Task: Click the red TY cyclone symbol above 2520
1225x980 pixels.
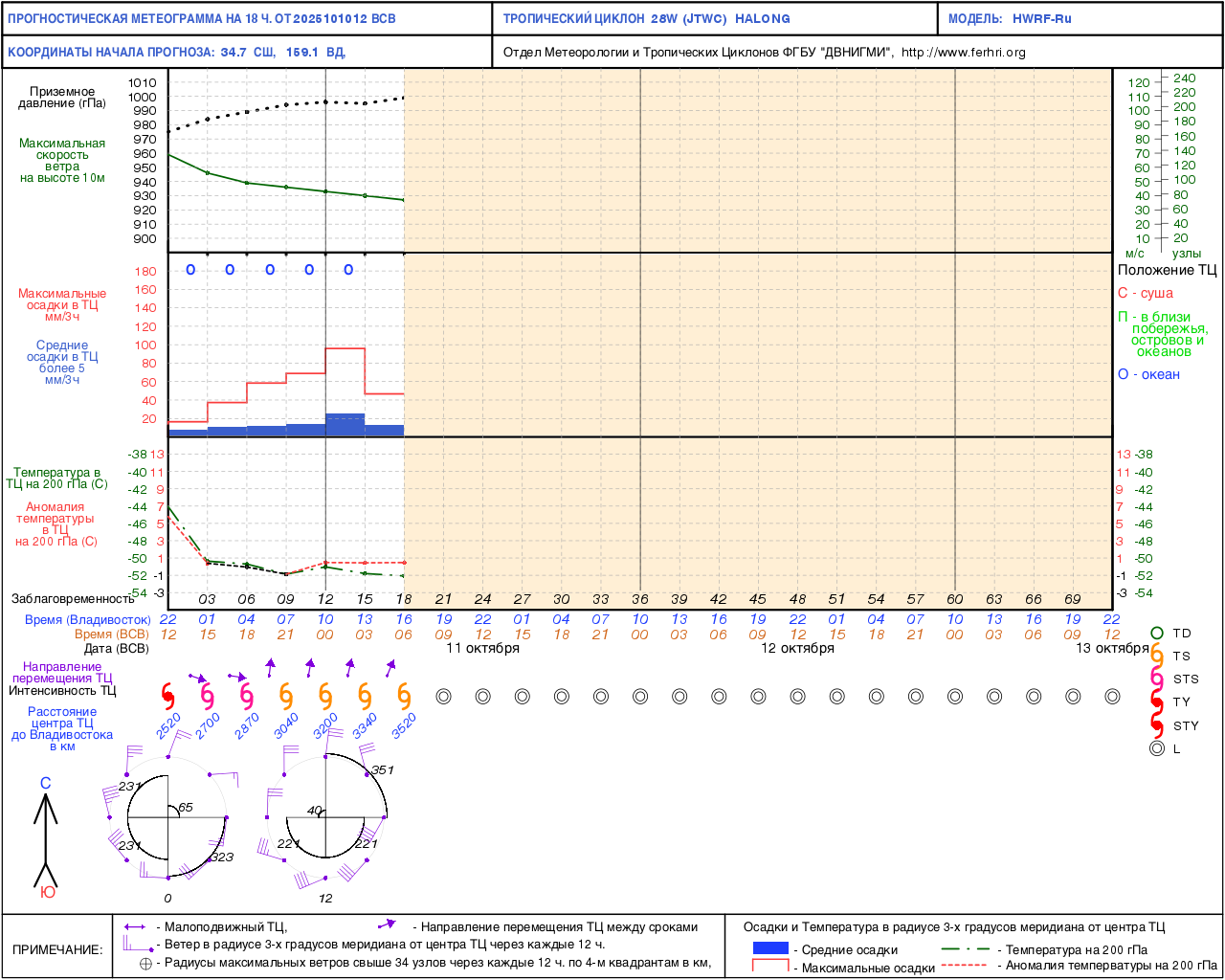Action: pyautogui.click(x=168, y=696)
